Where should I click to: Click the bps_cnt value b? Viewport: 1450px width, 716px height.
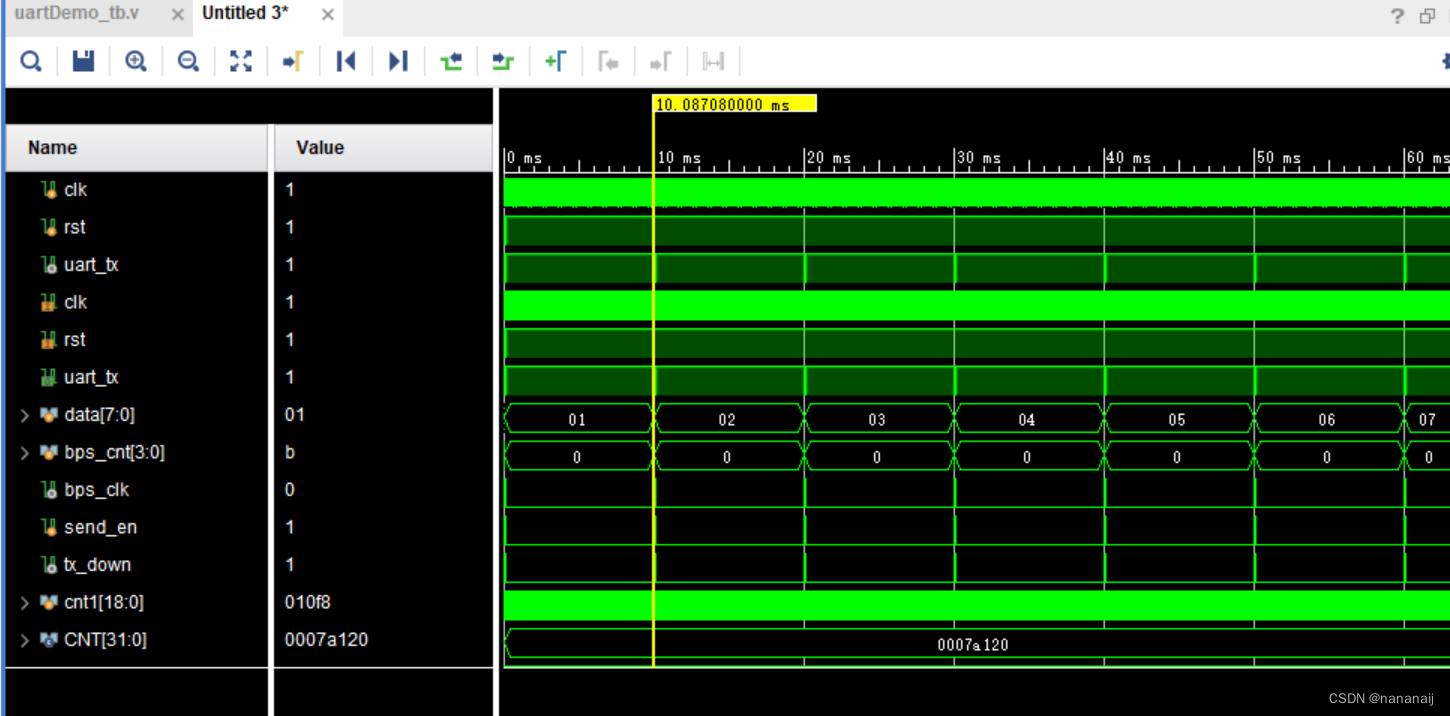(x=290, y=453)
